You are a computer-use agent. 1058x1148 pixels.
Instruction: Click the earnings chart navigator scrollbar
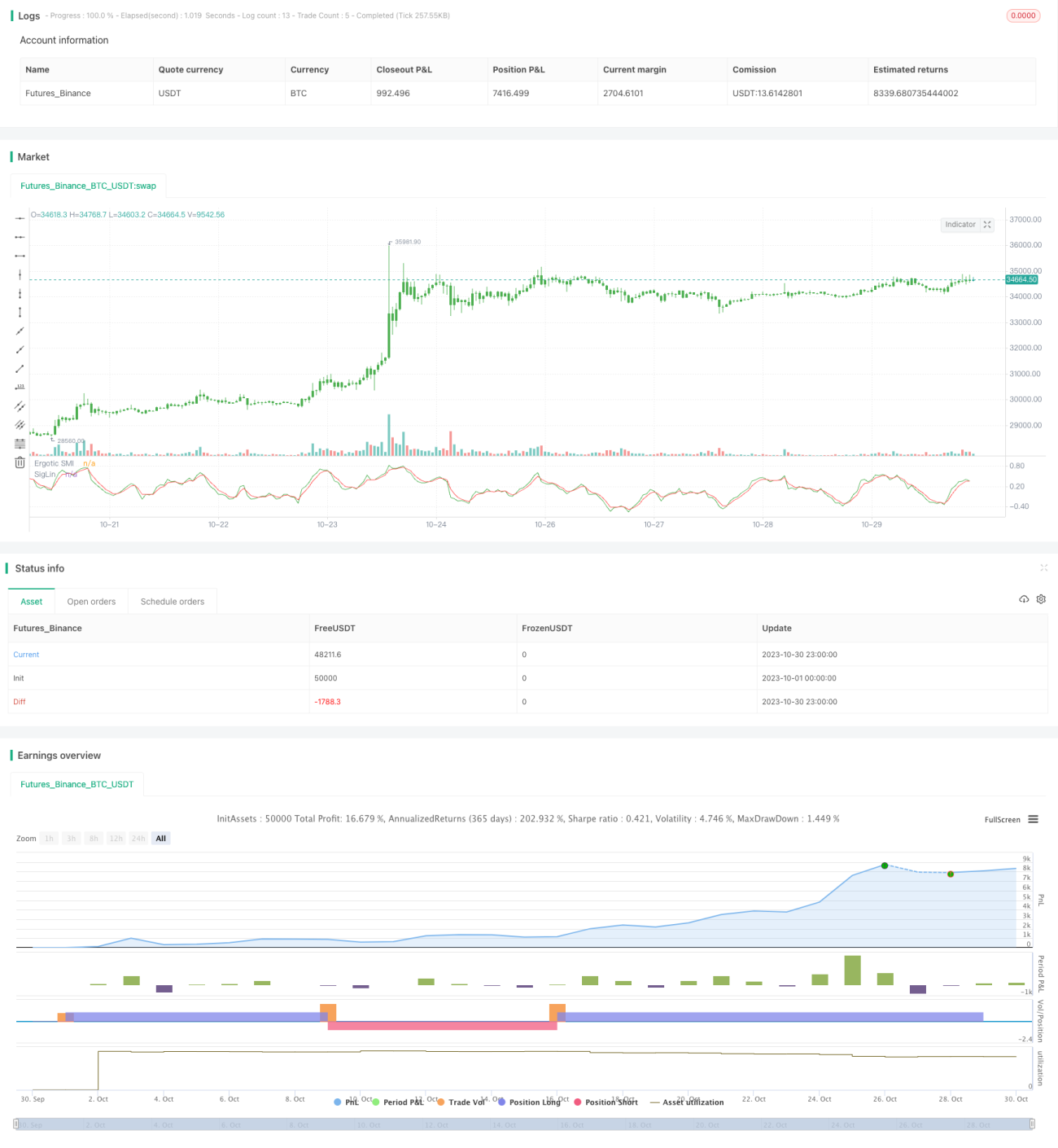click(x=524, y=1124)
